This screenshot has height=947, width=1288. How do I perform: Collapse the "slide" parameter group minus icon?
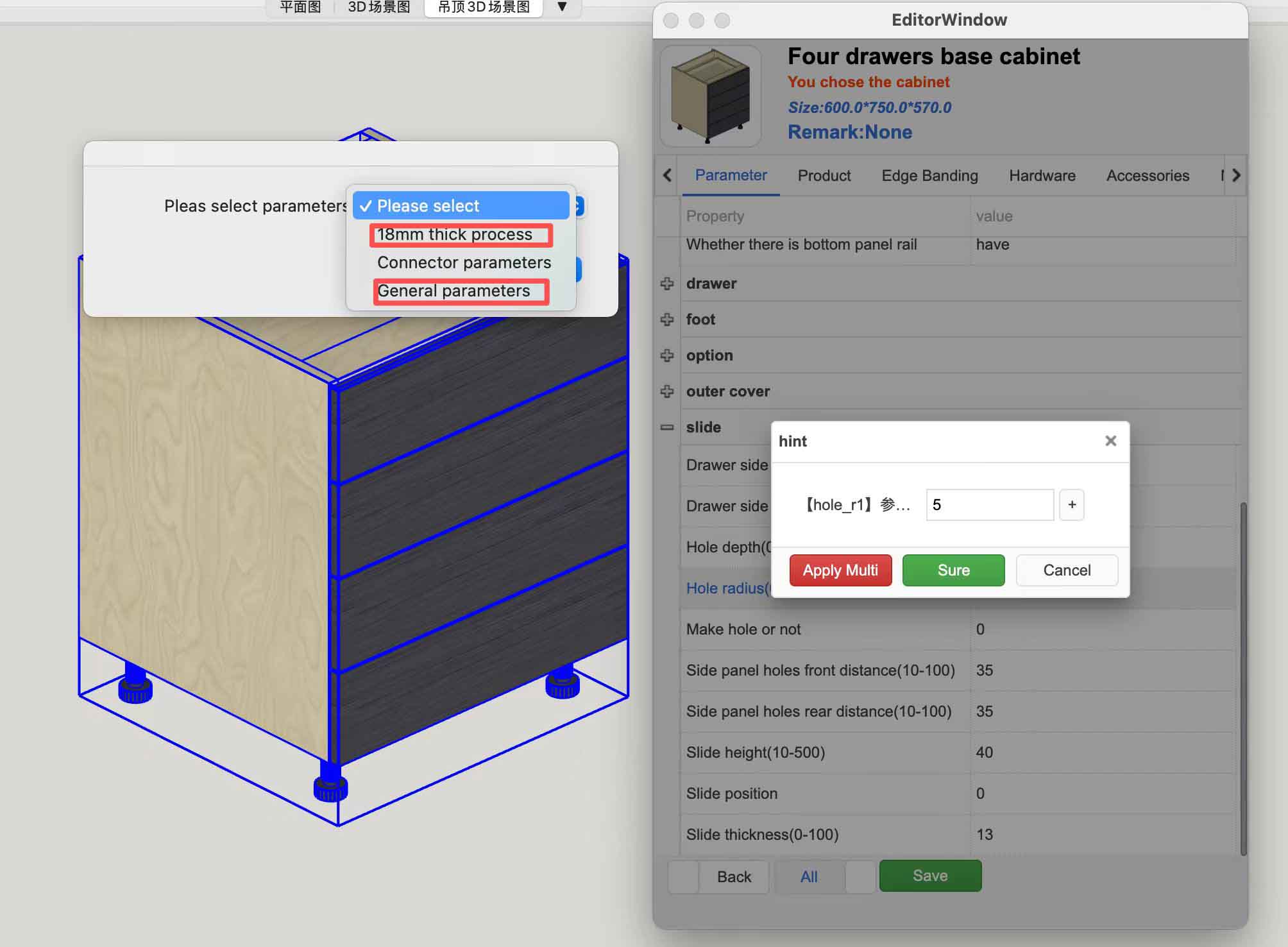666,427
